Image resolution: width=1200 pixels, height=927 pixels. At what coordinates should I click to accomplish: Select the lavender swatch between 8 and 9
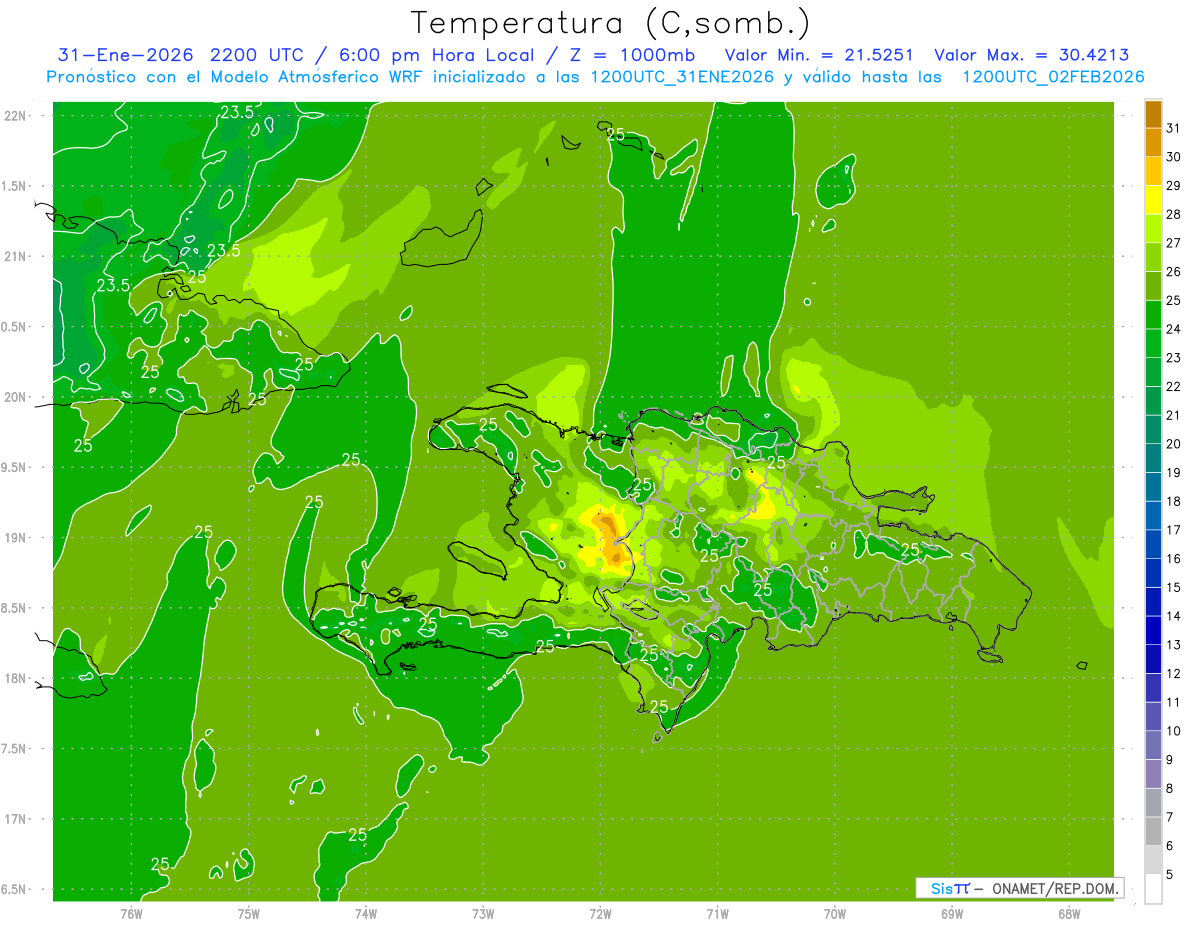click(x=1153, y=774)
